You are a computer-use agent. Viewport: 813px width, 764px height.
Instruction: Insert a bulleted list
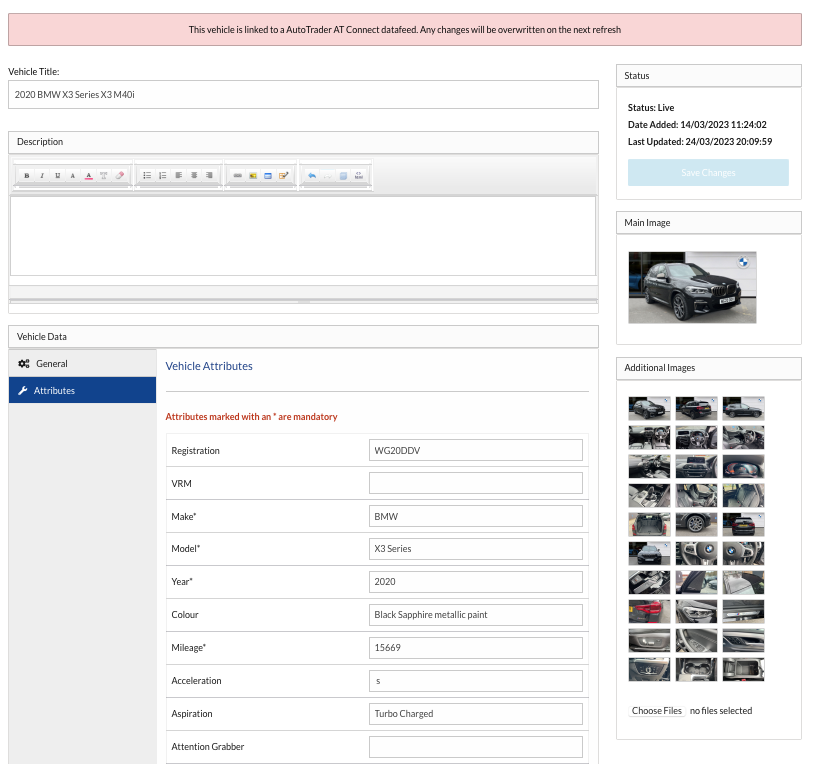(x=147, y=175)
